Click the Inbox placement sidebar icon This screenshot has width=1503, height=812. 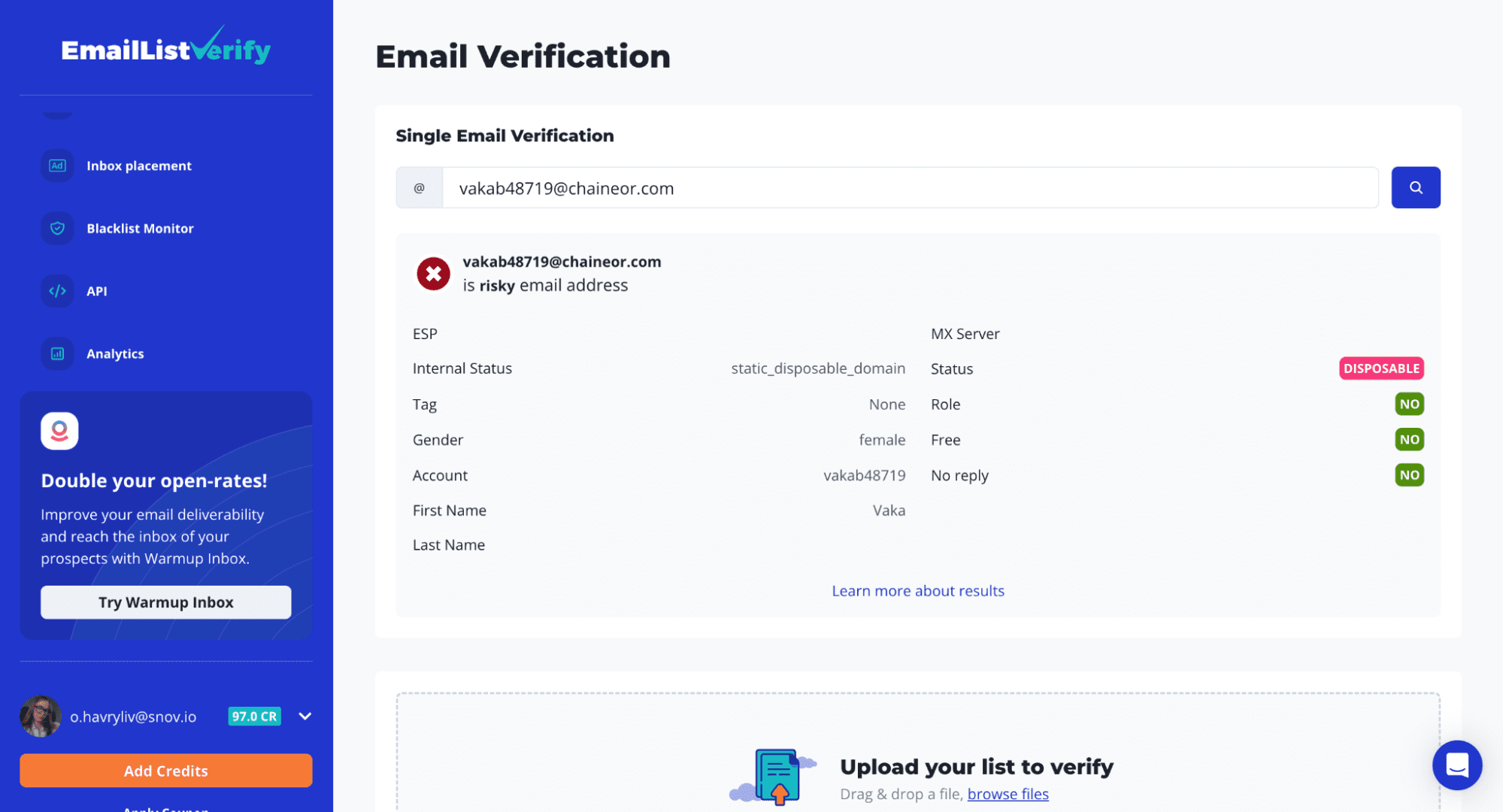point(57,165)
